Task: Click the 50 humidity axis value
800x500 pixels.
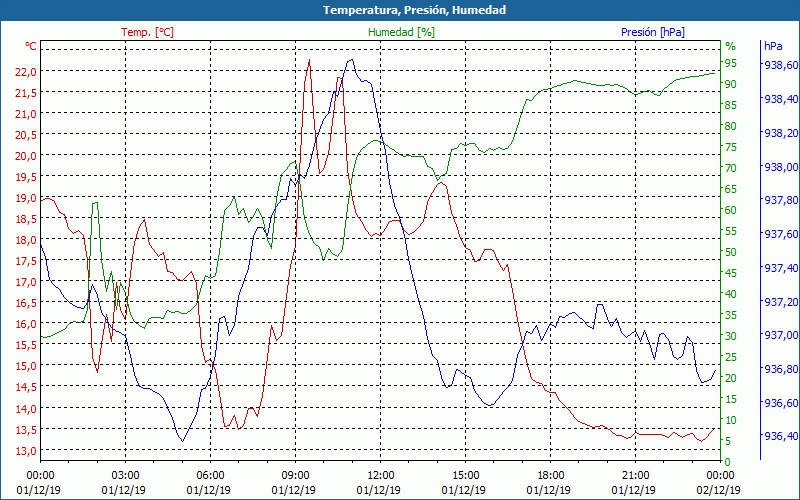Action: click(x=731, y=252)
